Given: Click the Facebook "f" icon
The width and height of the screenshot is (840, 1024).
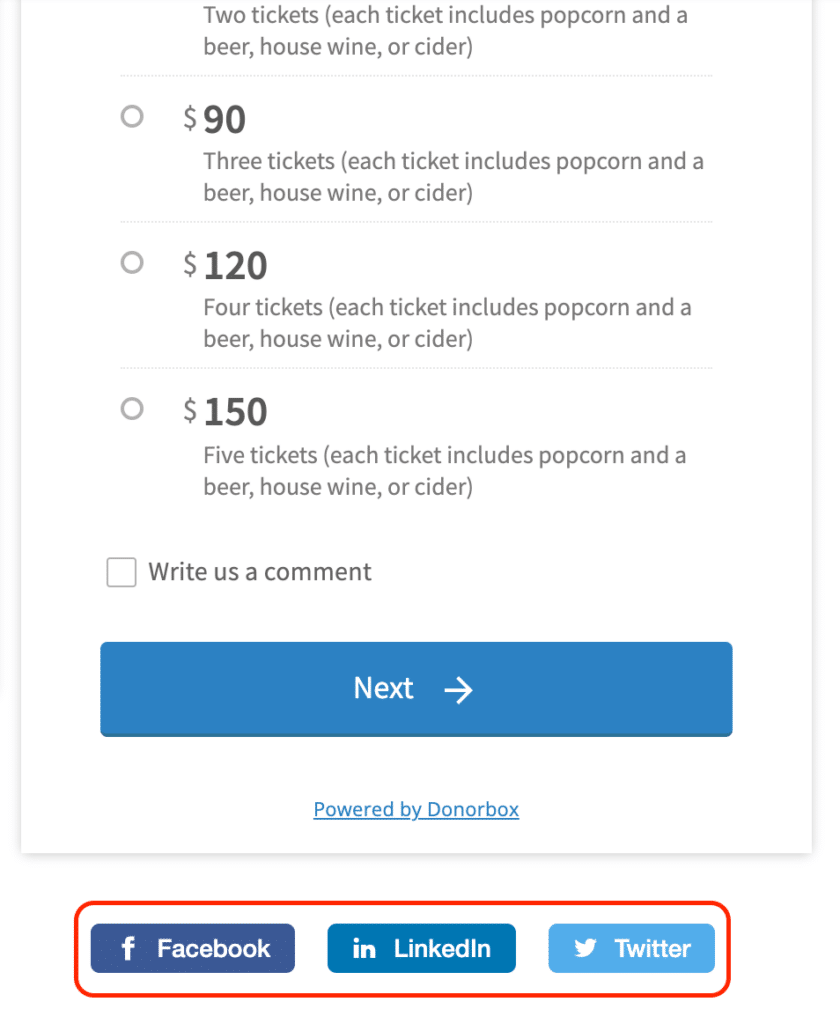Looking at the screenshot, I should tap(128, 948).
